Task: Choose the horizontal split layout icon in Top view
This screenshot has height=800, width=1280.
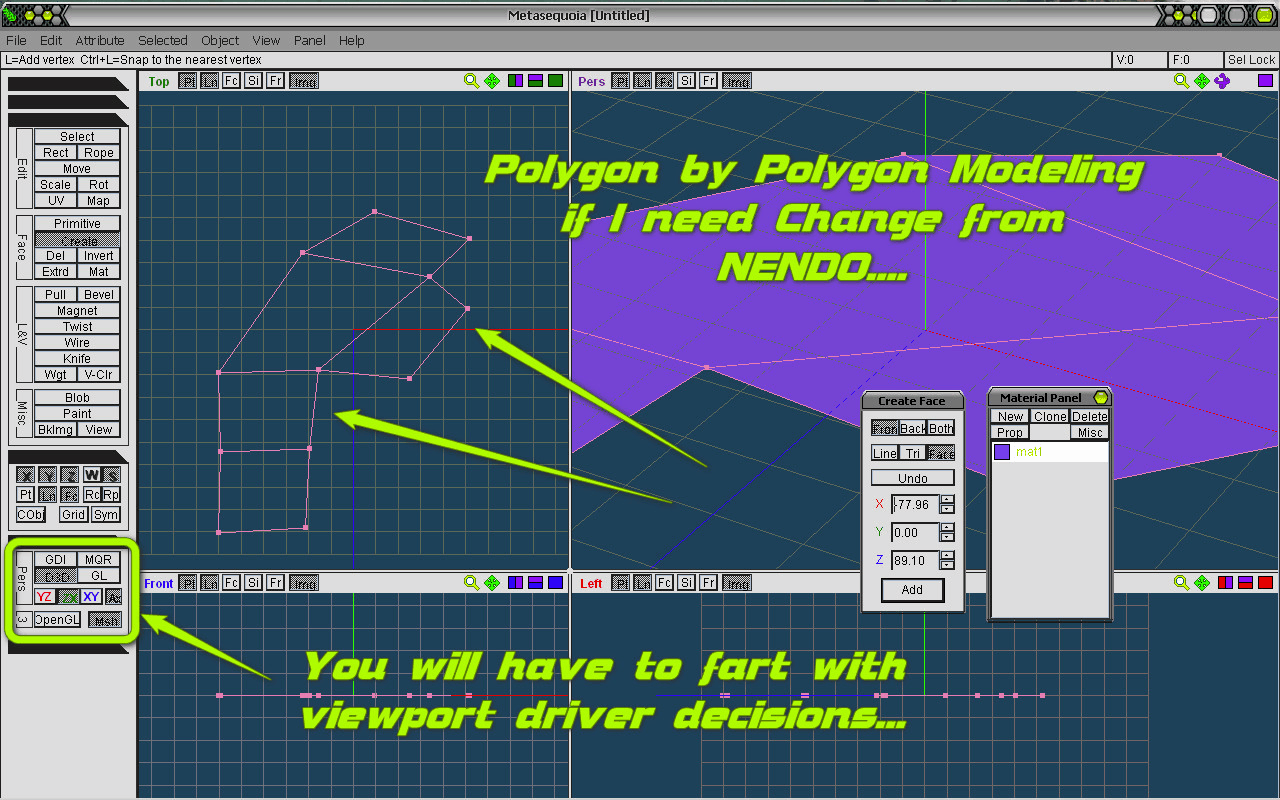Action: click(x=535, y=81)
